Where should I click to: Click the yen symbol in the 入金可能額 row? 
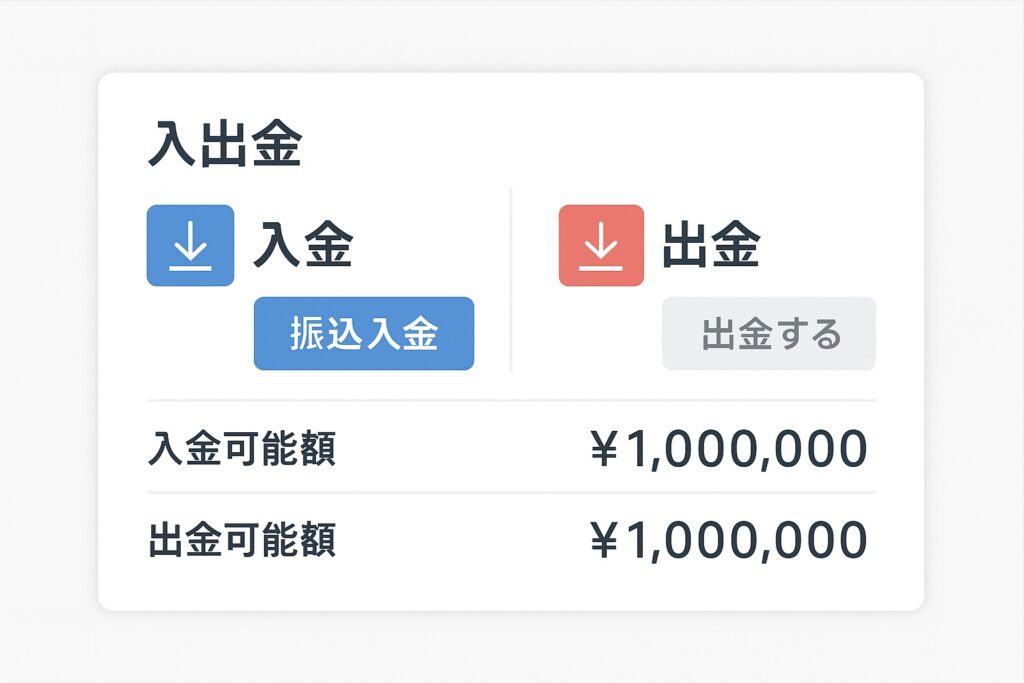click(604, 449)
